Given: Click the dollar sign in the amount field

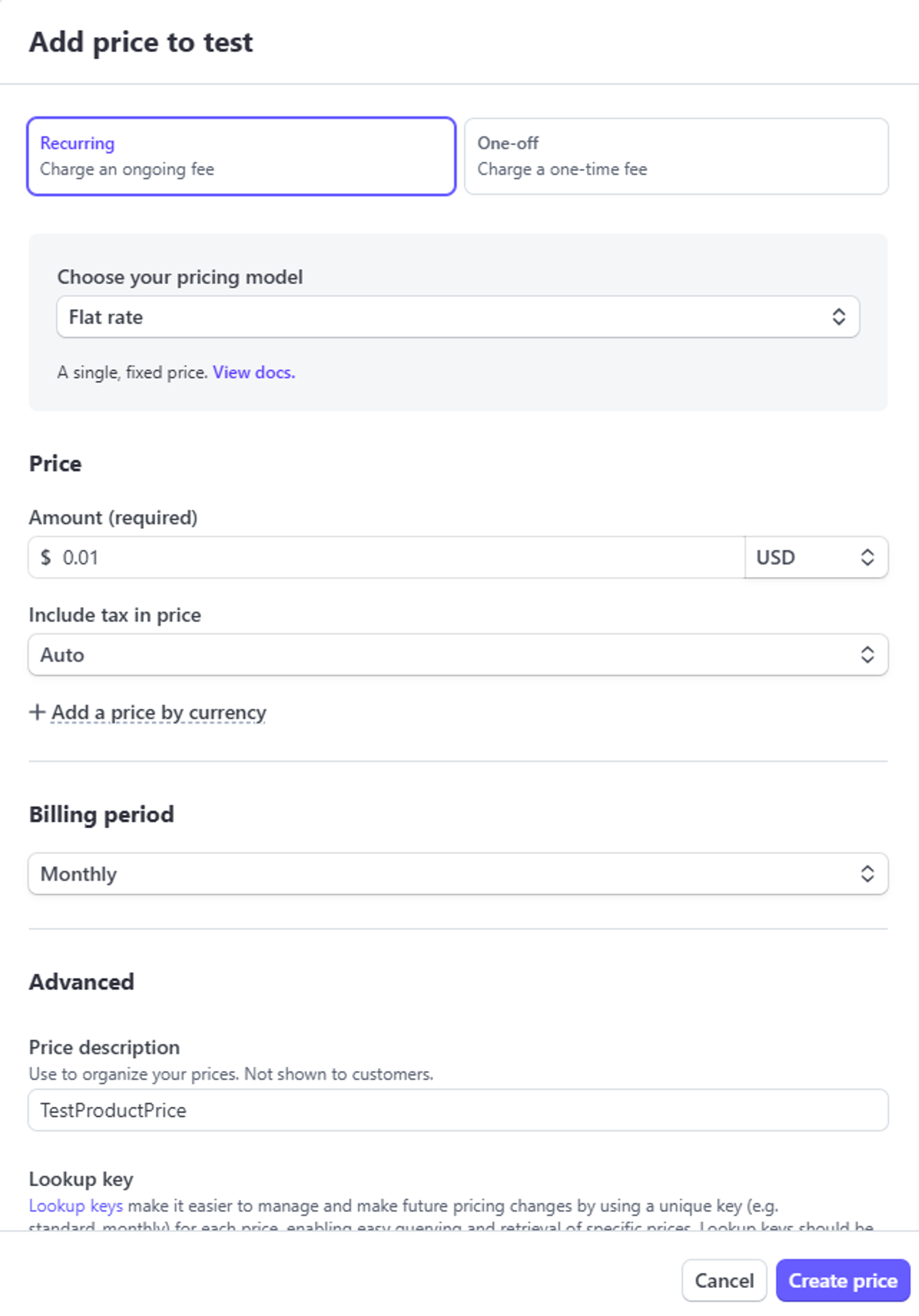Looking at the screenshot, I should [x=46, y=558].
